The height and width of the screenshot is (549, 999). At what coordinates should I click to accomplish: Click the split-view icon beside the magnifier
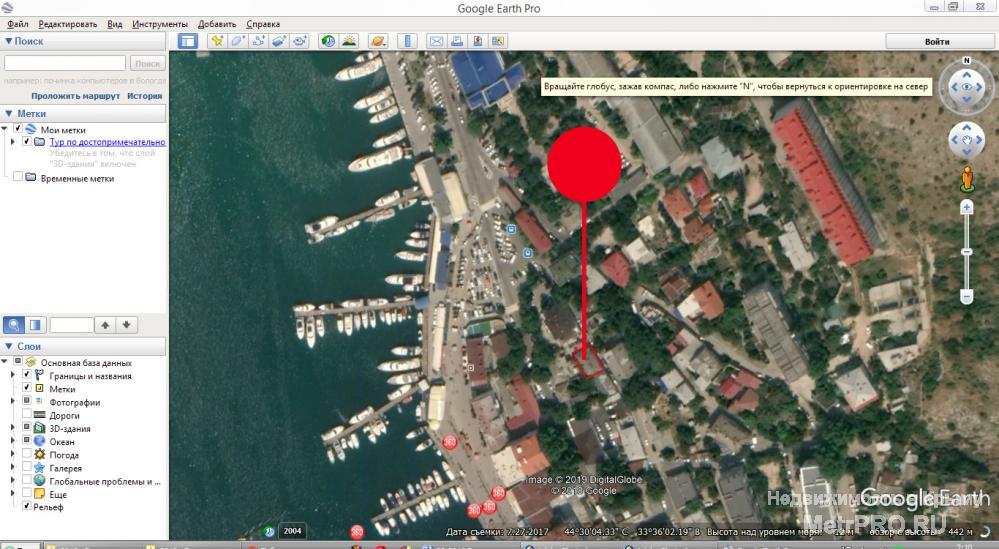point(35,325)
